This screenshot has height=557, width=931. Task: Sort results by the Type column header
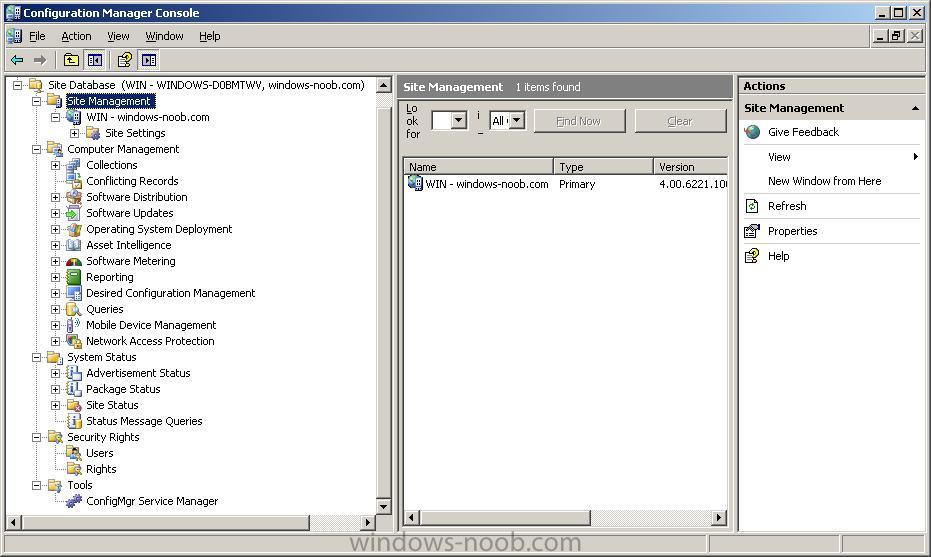click(x=603, y=167)
